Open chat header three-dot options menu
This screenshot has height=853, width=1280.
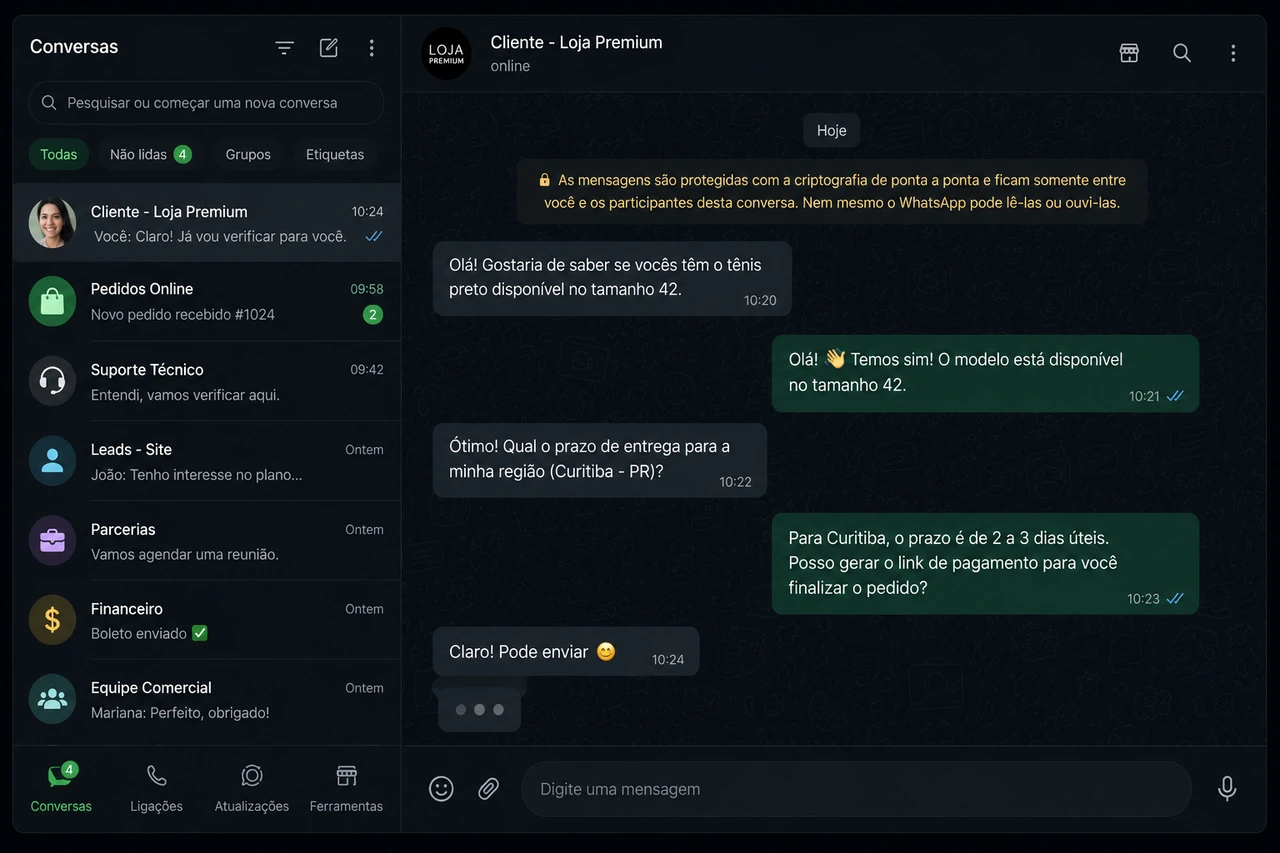(1233, 53)
